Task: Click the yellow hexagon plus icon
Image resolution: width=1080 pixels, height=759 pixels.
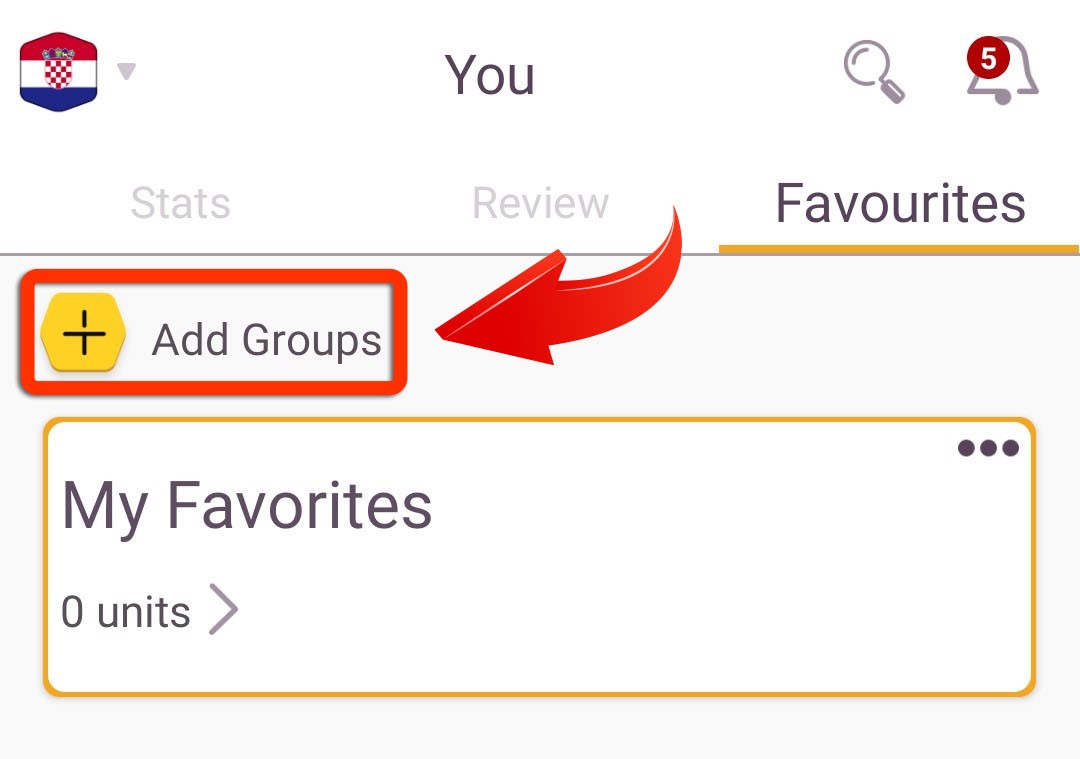Action: (x=83, y=333)
